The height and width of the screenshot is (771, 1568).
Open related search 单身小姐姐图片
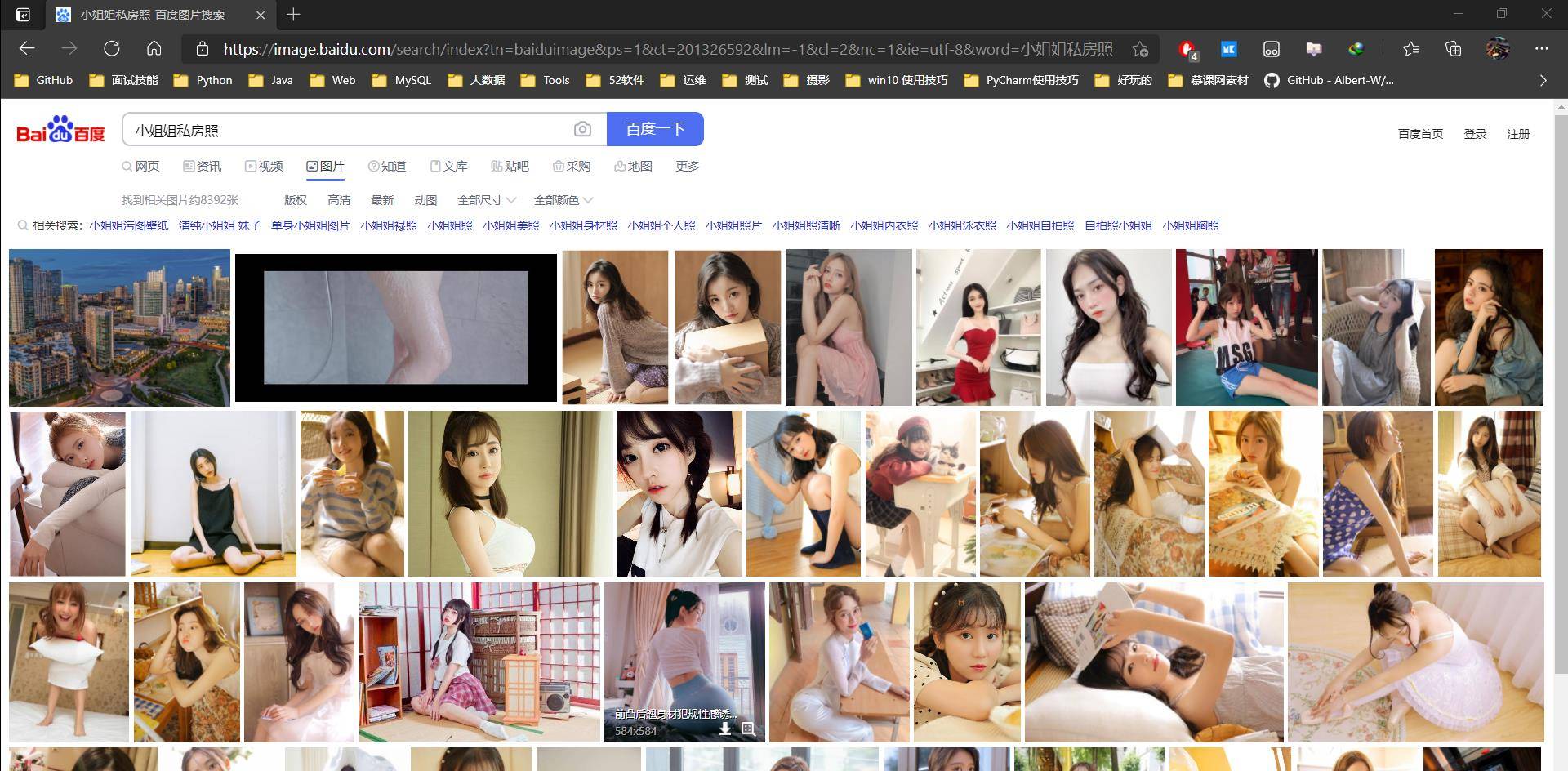pyautogui.click(x=310, y=225)
